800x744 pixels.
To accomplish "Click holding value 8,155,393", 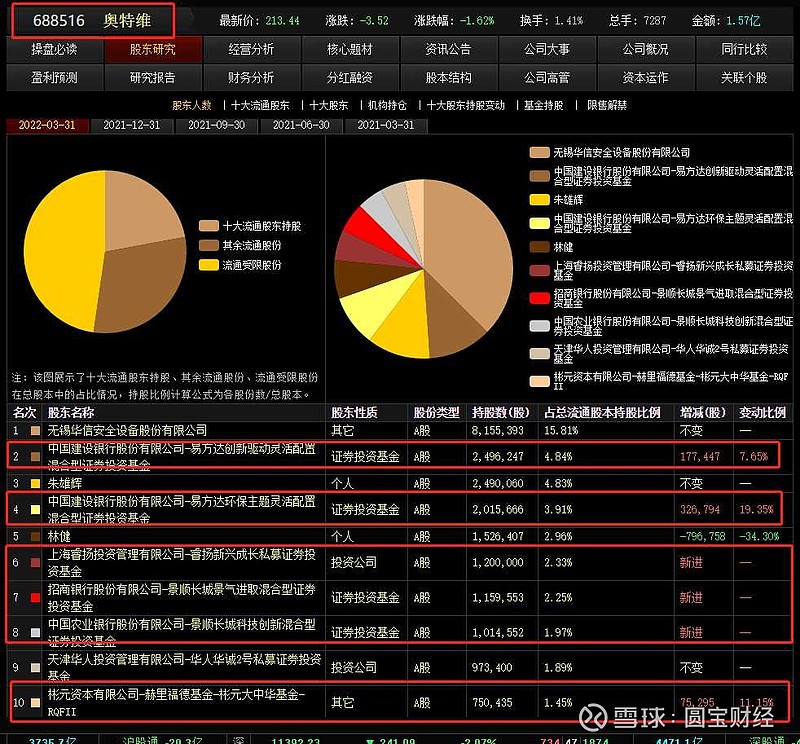I will click(x=497, y=430).
